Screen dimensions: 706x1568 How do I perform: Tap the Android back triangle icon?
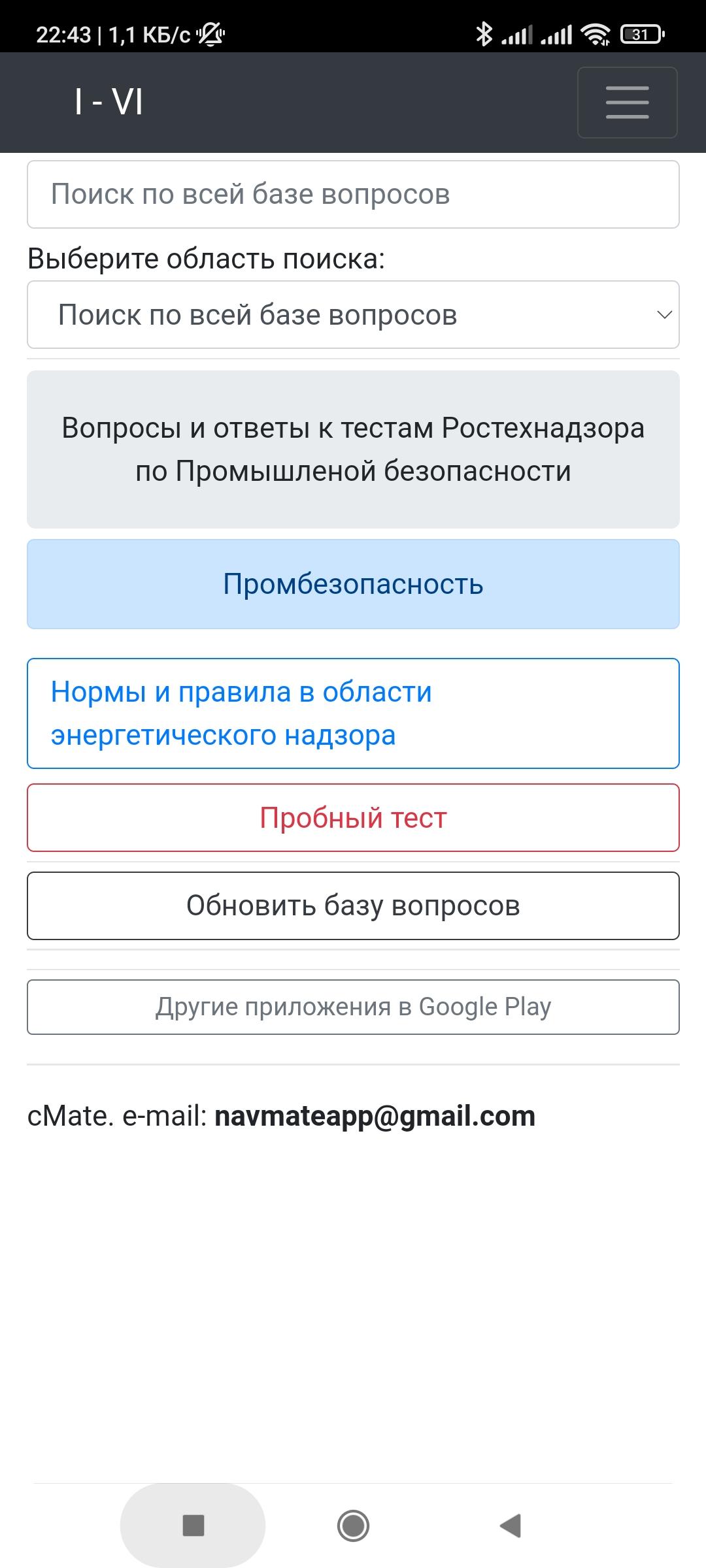pos(510,1526)
